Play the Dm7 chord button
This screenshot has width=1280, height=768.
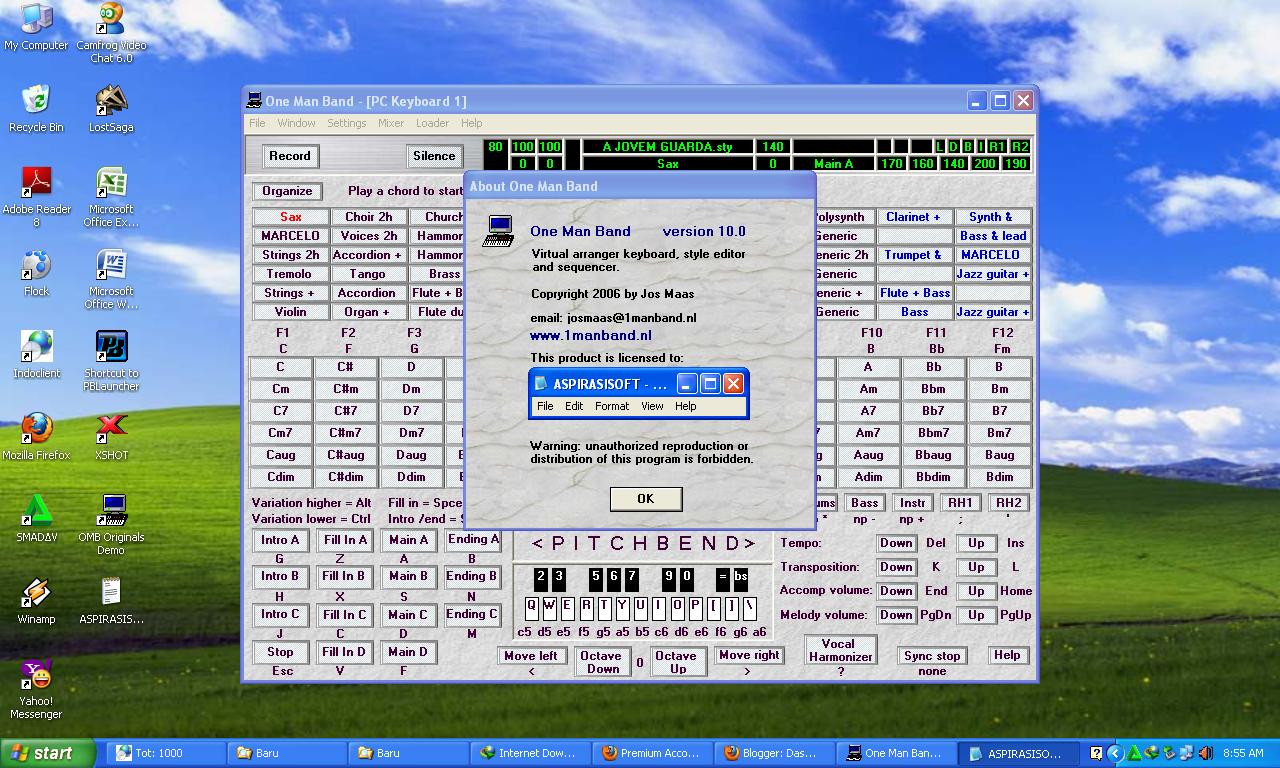click(411, 433)
